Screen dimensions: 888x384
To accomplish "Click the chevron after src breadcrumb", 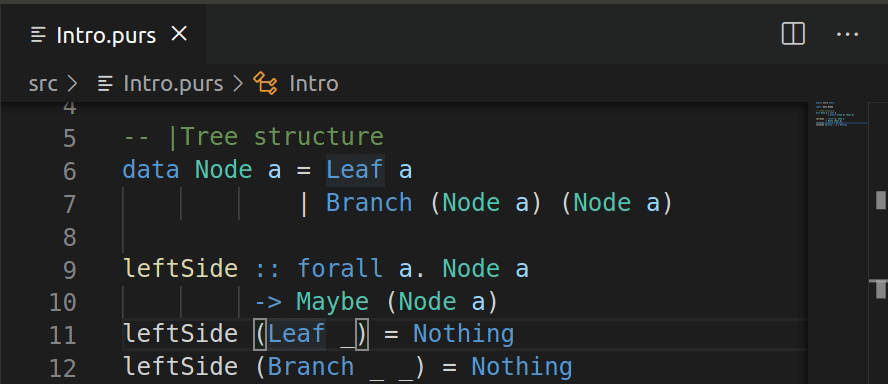I will pos(72,84).
